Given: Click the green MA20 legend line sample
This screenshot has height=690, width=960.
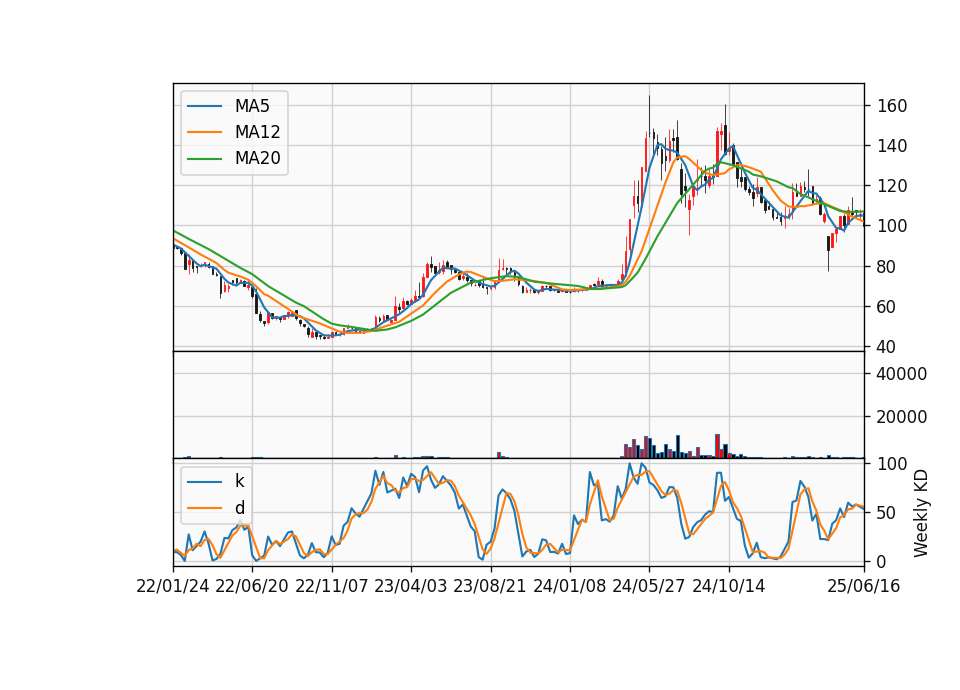Looking at the screenshot, I should click(204, 159).
